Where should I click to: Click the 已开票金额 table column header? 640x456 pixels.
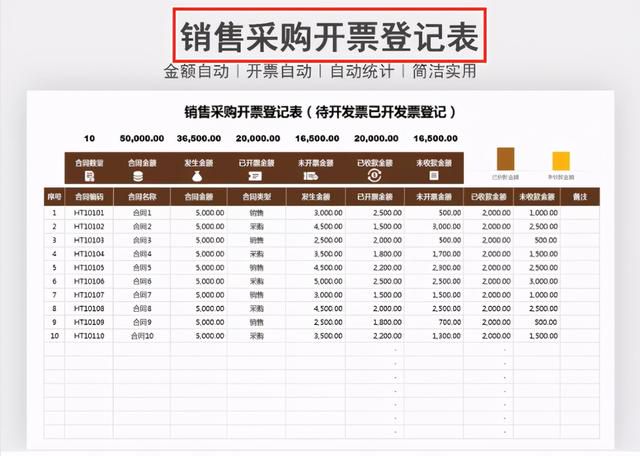[x=375, y=197]
